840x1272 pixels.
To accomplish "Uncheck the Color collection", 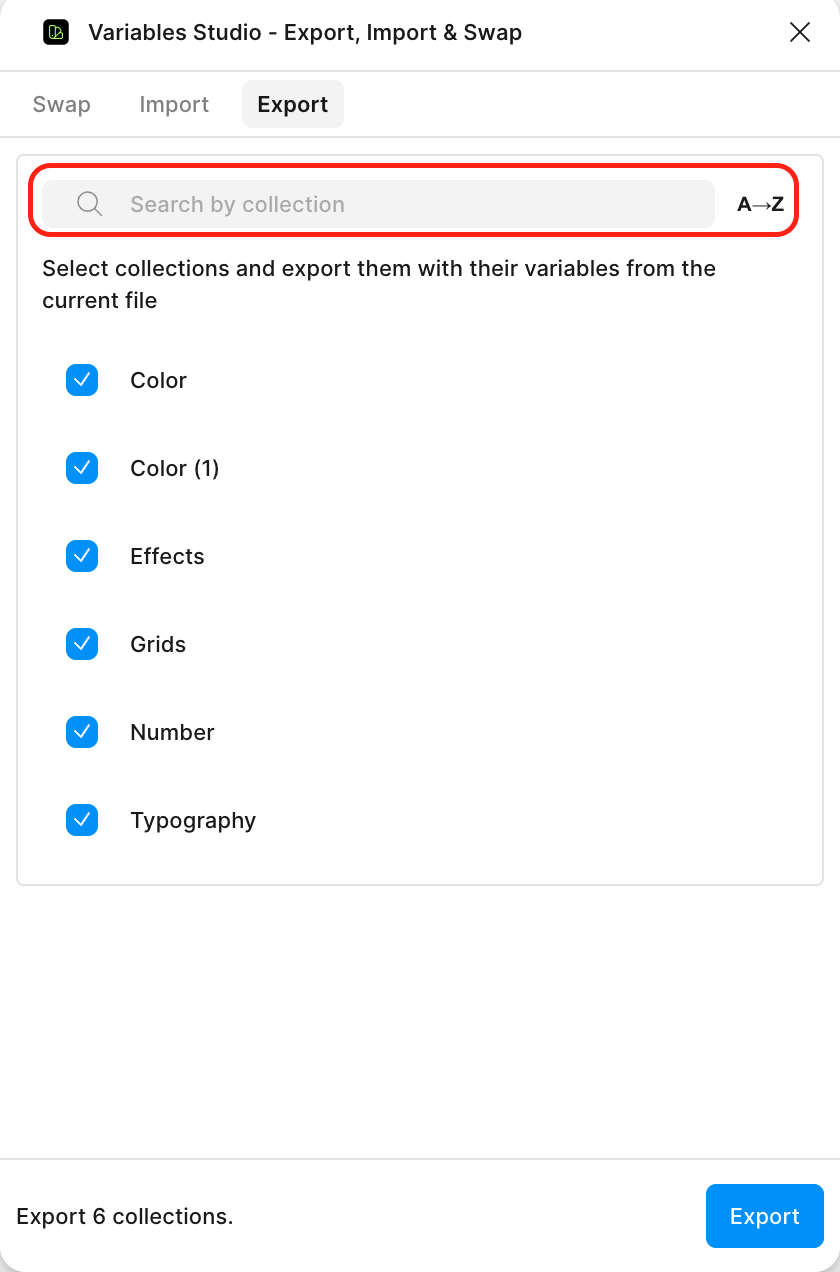I will pos(82,380).
